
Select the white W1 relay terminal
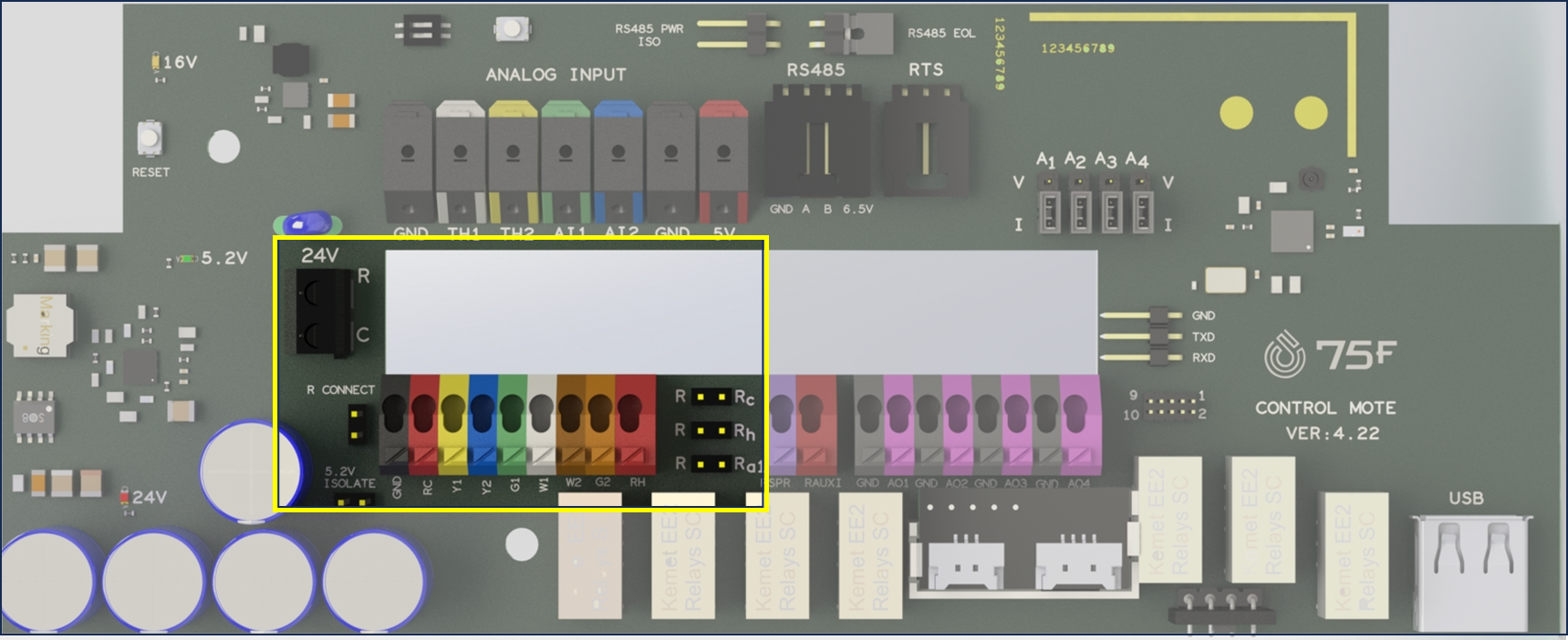coord(541,424)
